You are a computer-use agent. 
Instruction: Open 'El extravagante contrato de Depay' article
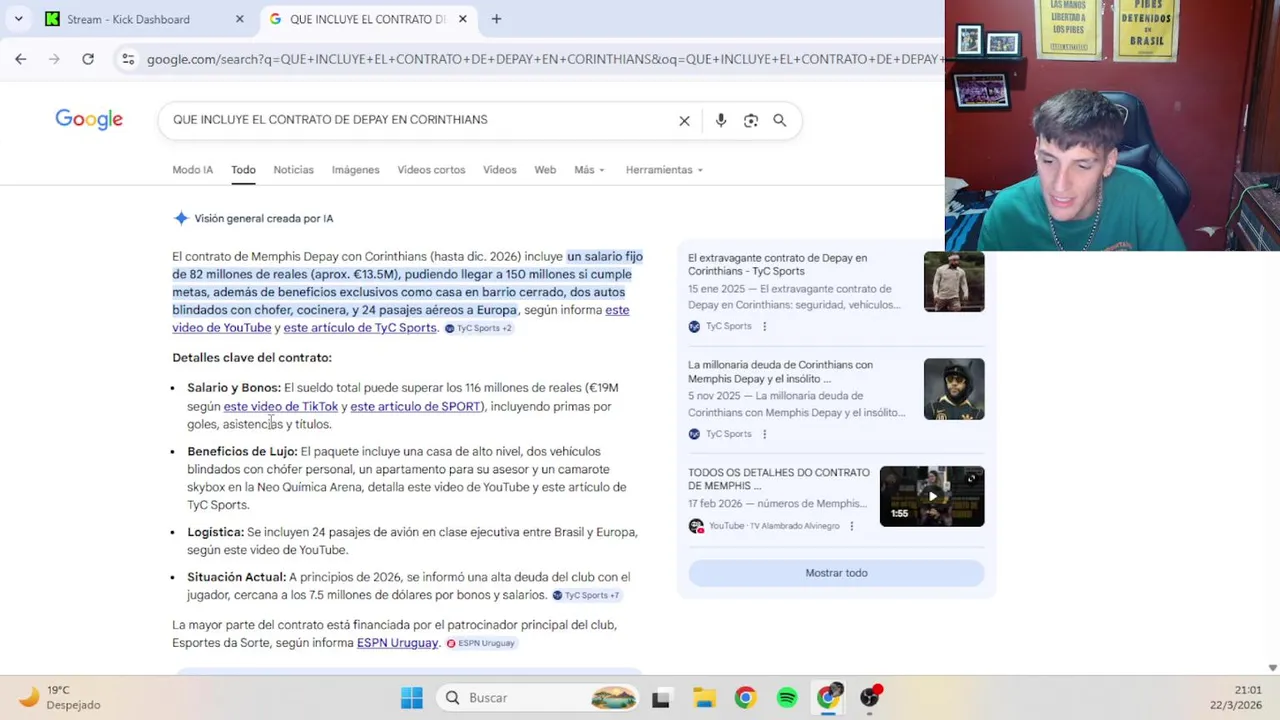coord(778,264)
